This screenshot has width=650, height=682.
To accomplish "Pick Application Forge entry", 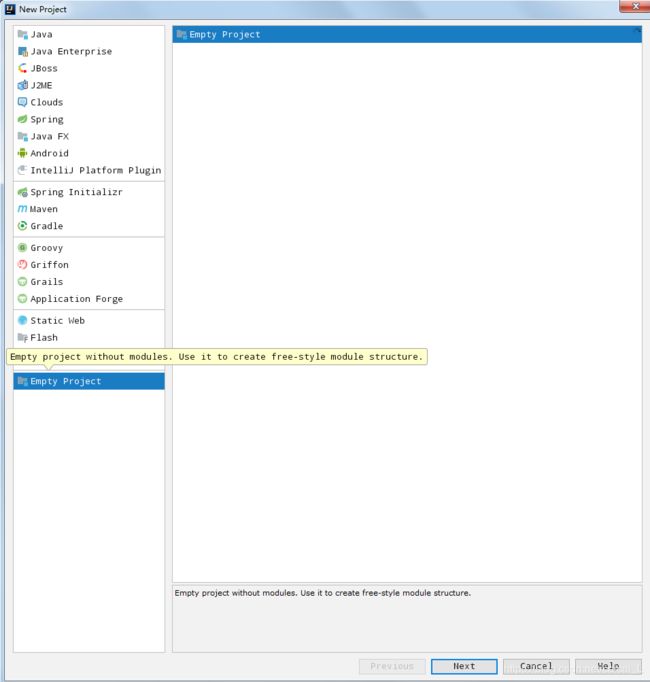I will click(89, 298).
